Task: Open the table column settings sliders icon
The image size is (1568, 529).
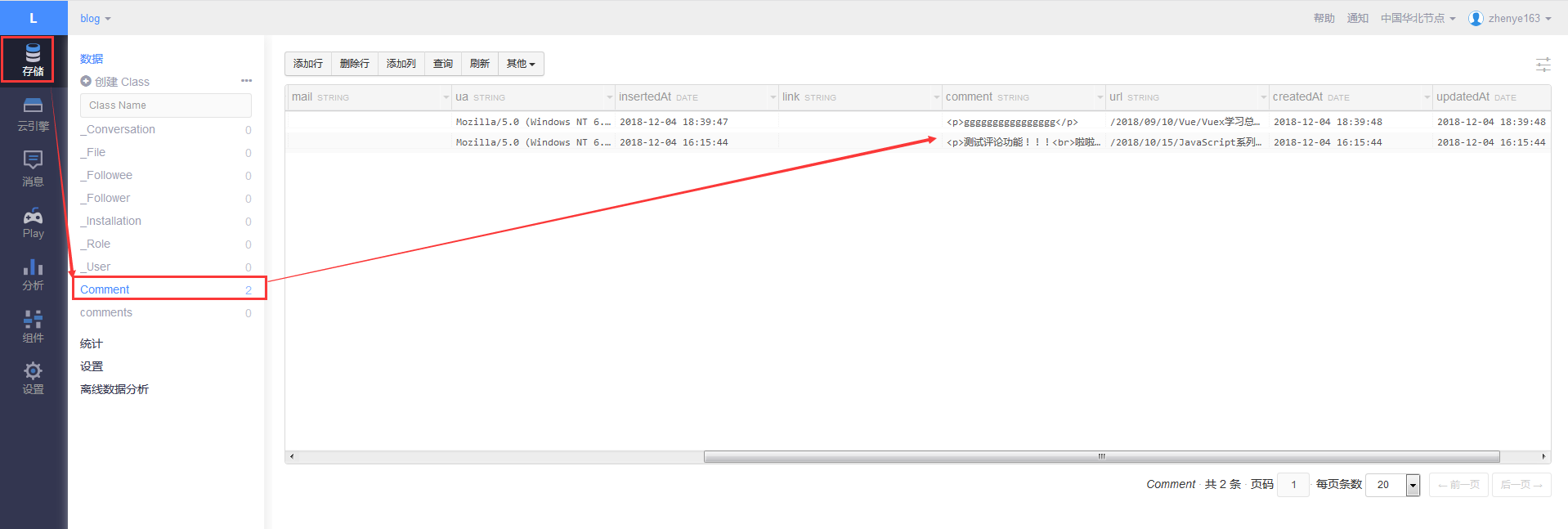Action: point(1543,64)
